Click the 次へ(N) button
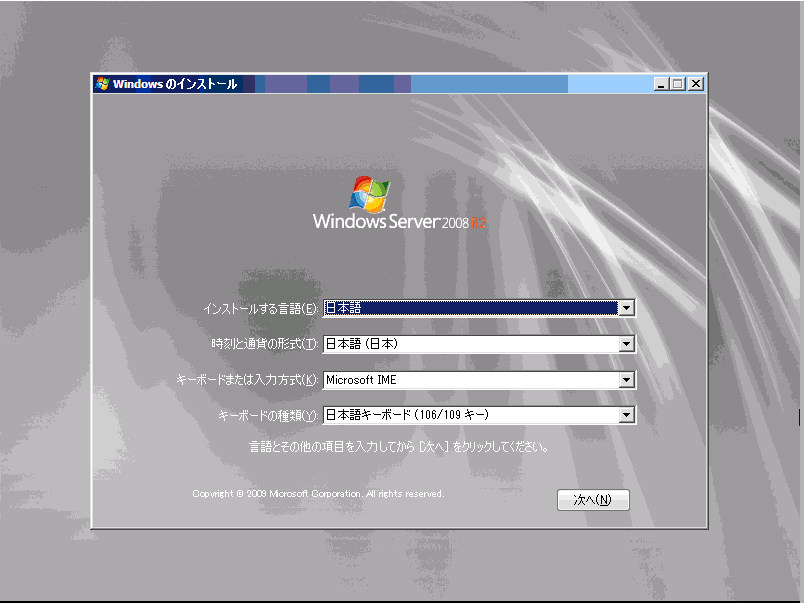 [593, 499]
